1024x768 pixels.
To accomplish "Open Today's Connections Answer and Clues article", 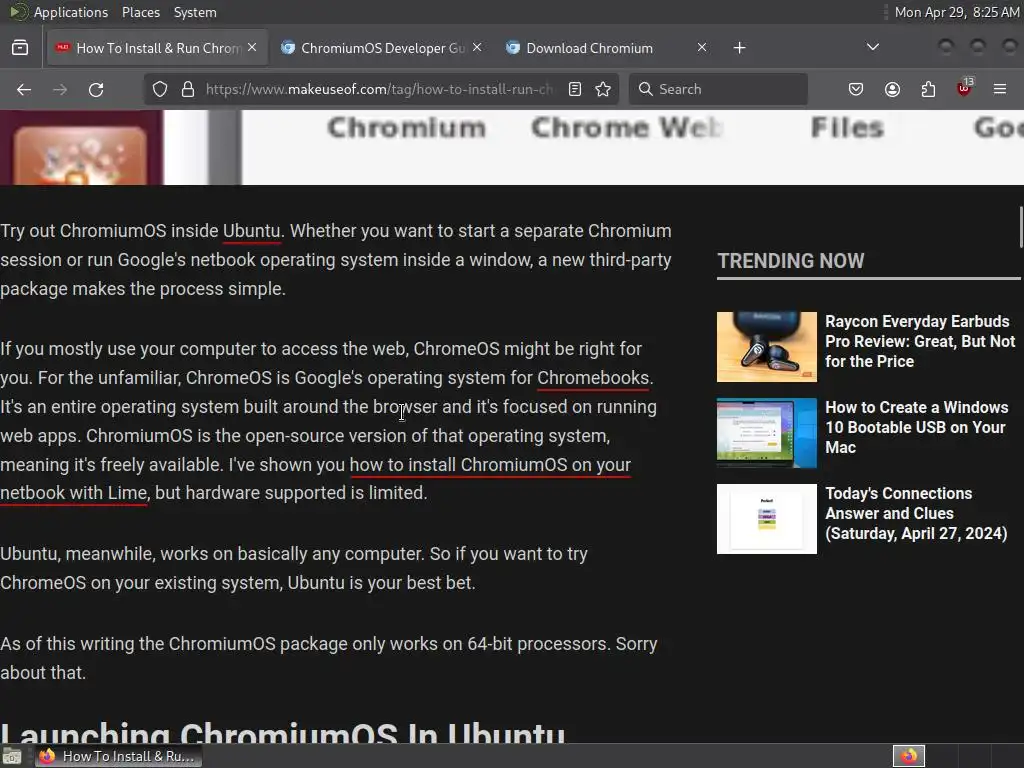I will pos(916,513).
